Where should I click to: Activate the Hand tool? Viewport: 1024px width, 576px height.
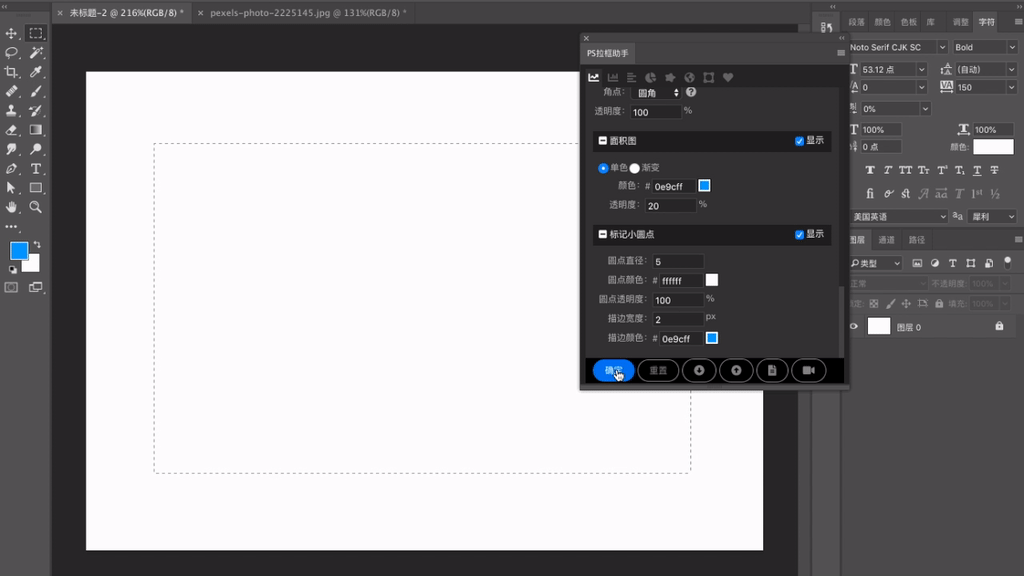pyautogui.click(x=12, y=207)
